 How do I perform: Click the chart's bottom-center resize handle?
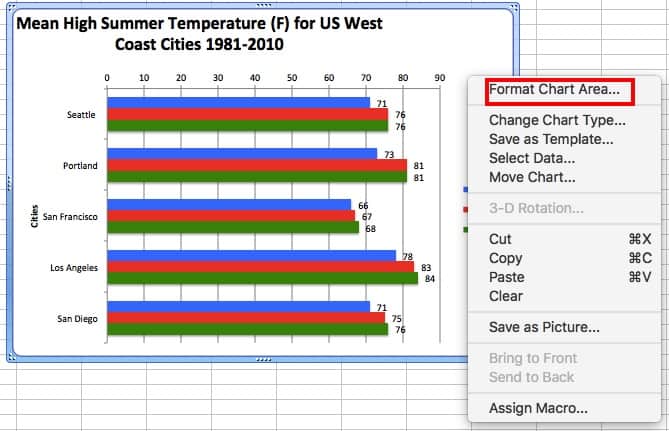point(263,358)
